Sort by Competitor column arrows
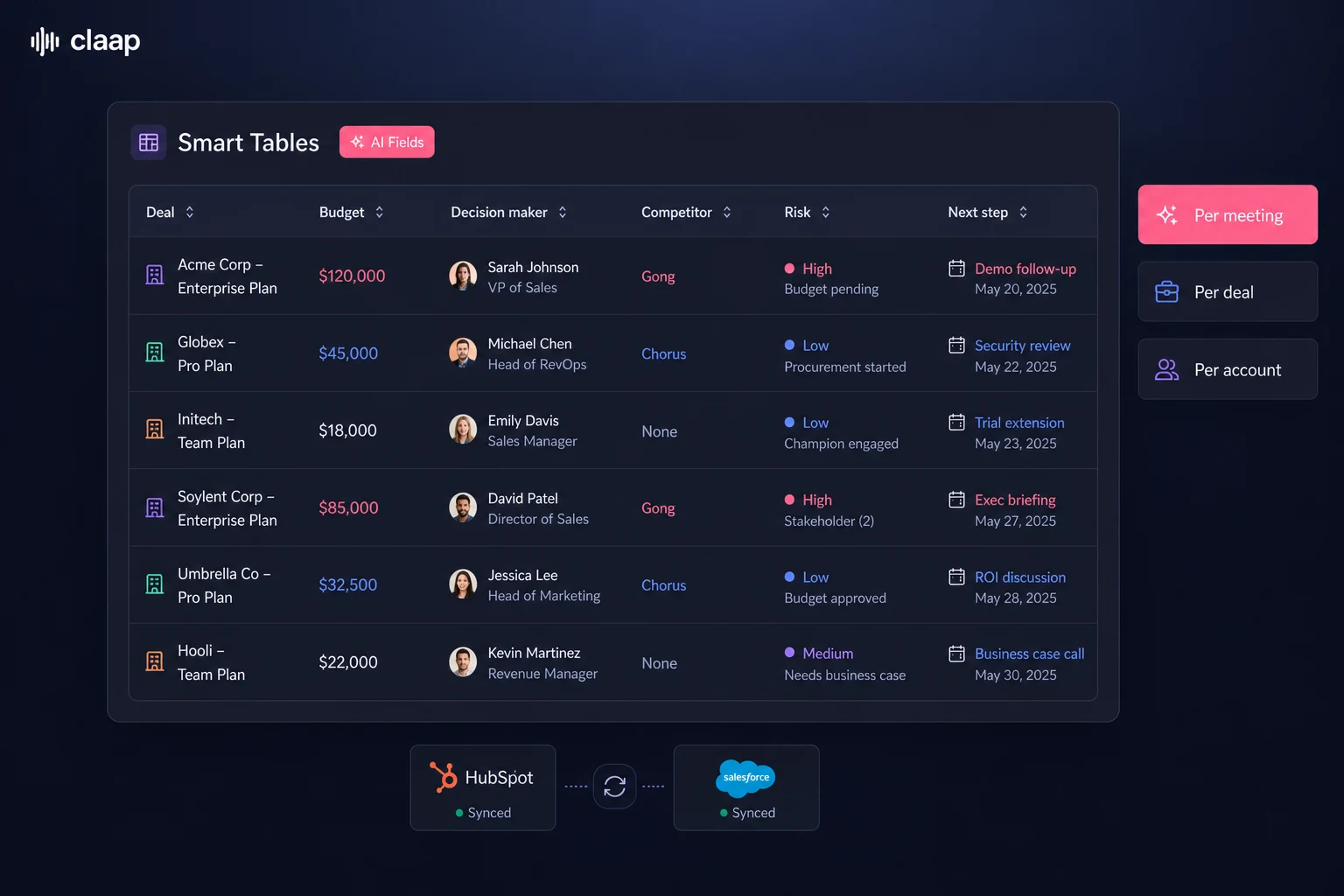Viewport: 1344px width, 896px height. tap(726, 212)
